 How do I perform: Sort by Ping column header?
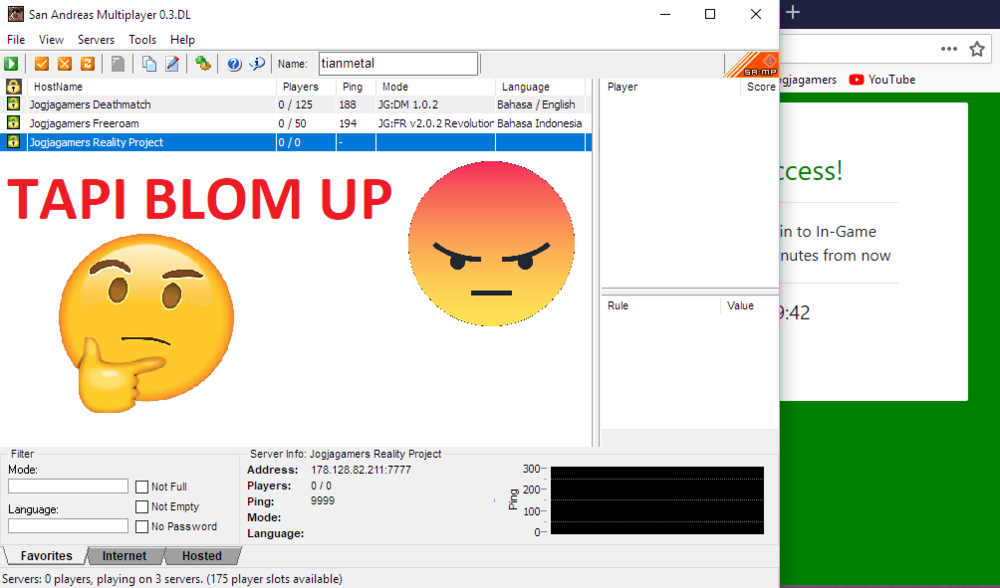click(356, 87)
